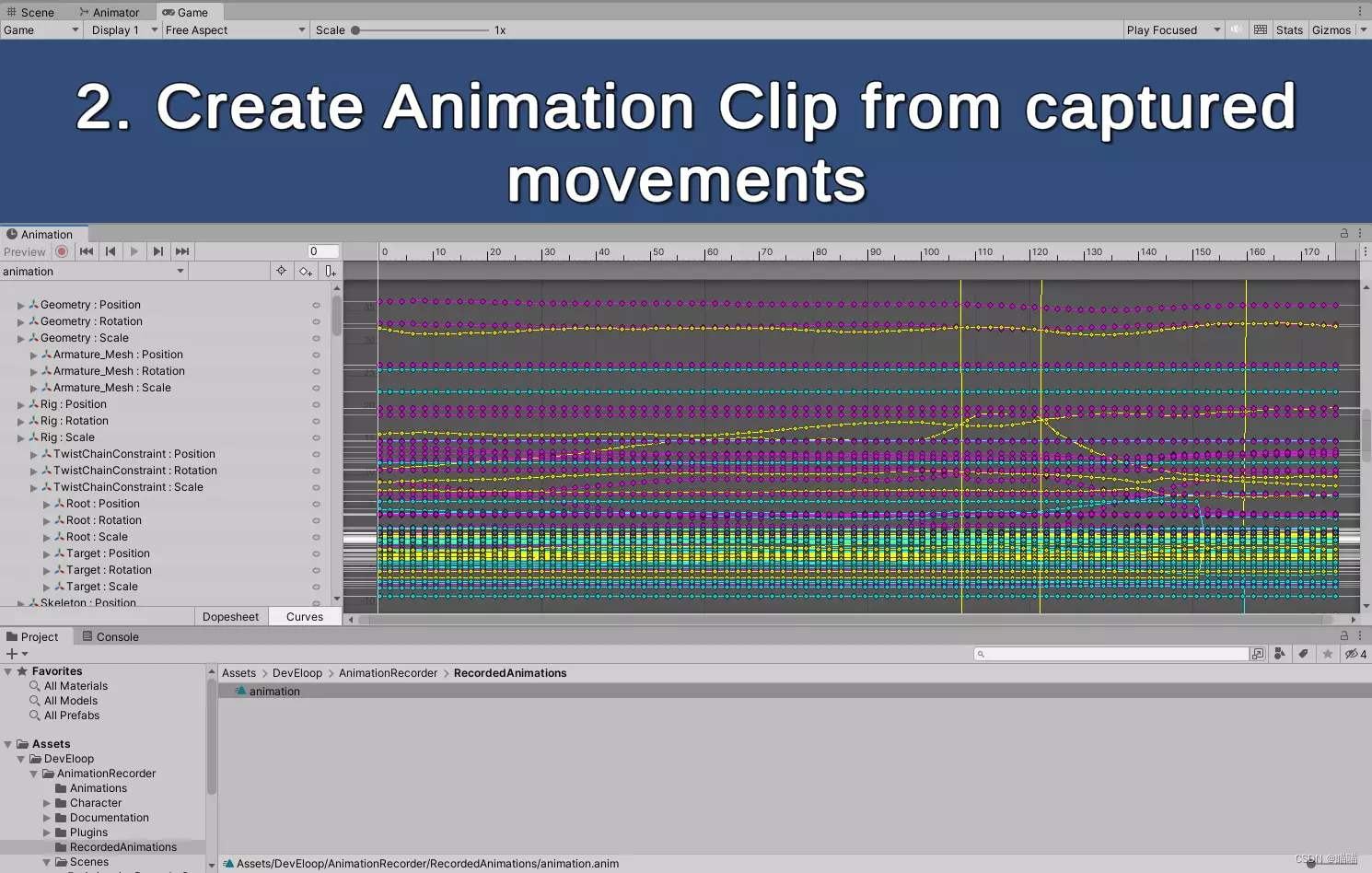This screenshot has height=873, width=1372.
Task: Switch to the Console tab
Action: click(110, 636)
